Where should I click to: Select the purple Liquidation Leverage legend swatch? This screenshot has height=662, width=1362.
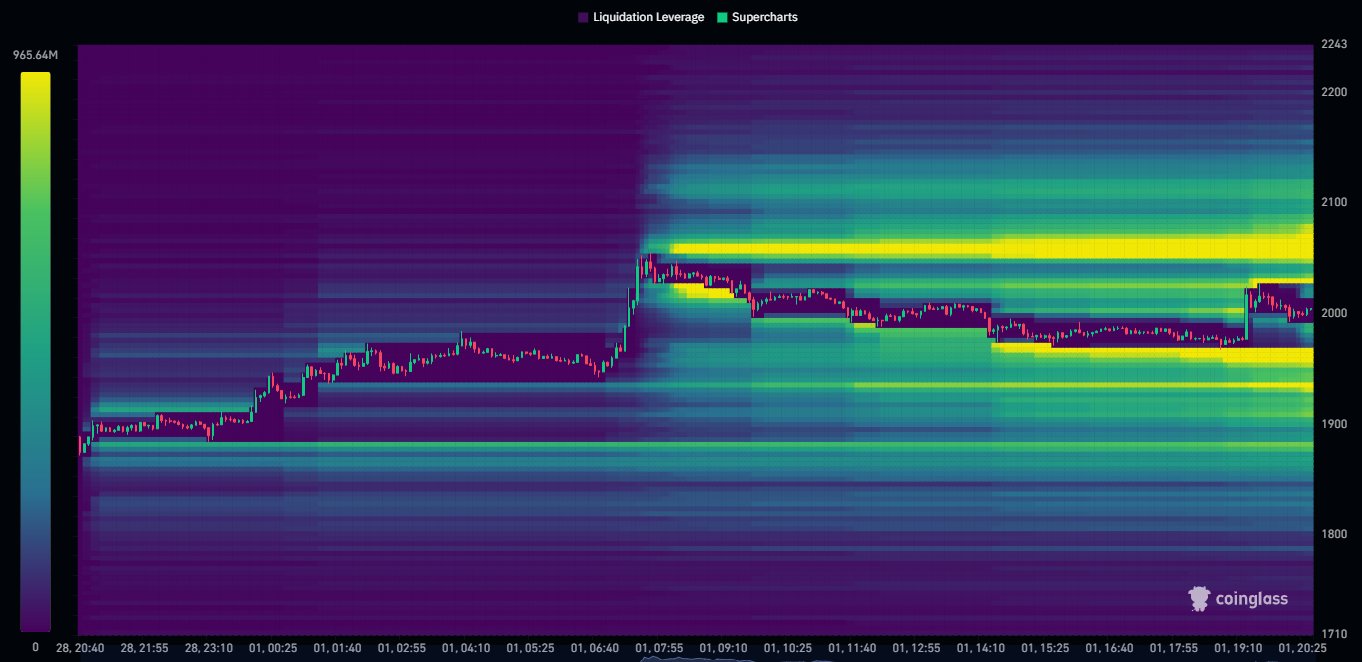[x=581, y=17]
